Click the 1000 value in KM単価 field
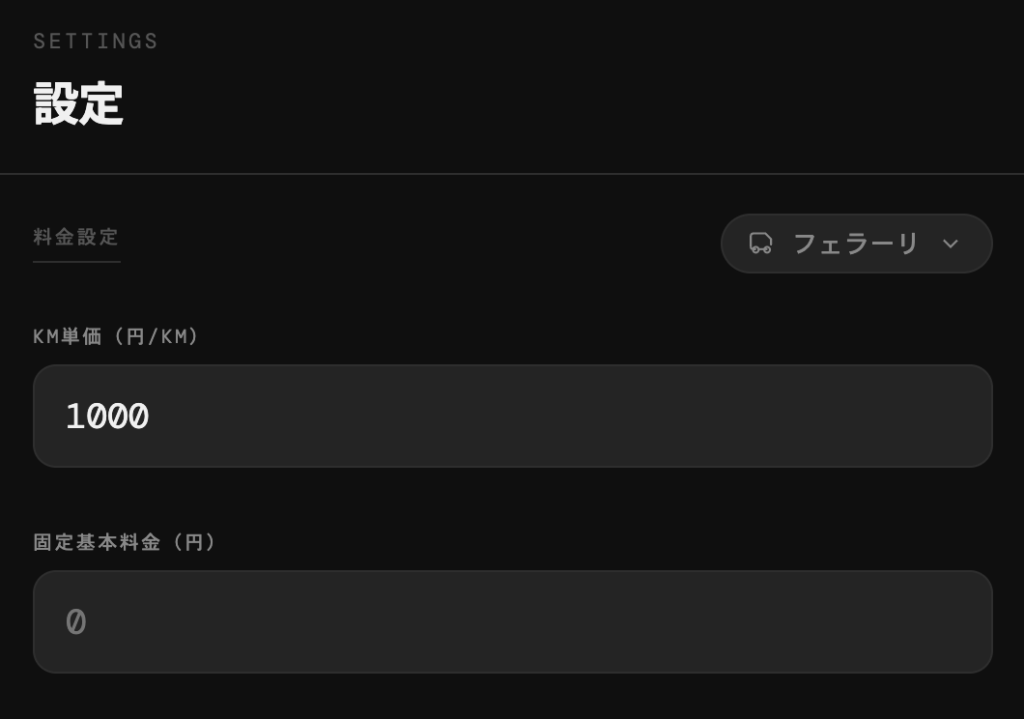This screenshot has height=719, width=1024. click(x=107, y=416)
